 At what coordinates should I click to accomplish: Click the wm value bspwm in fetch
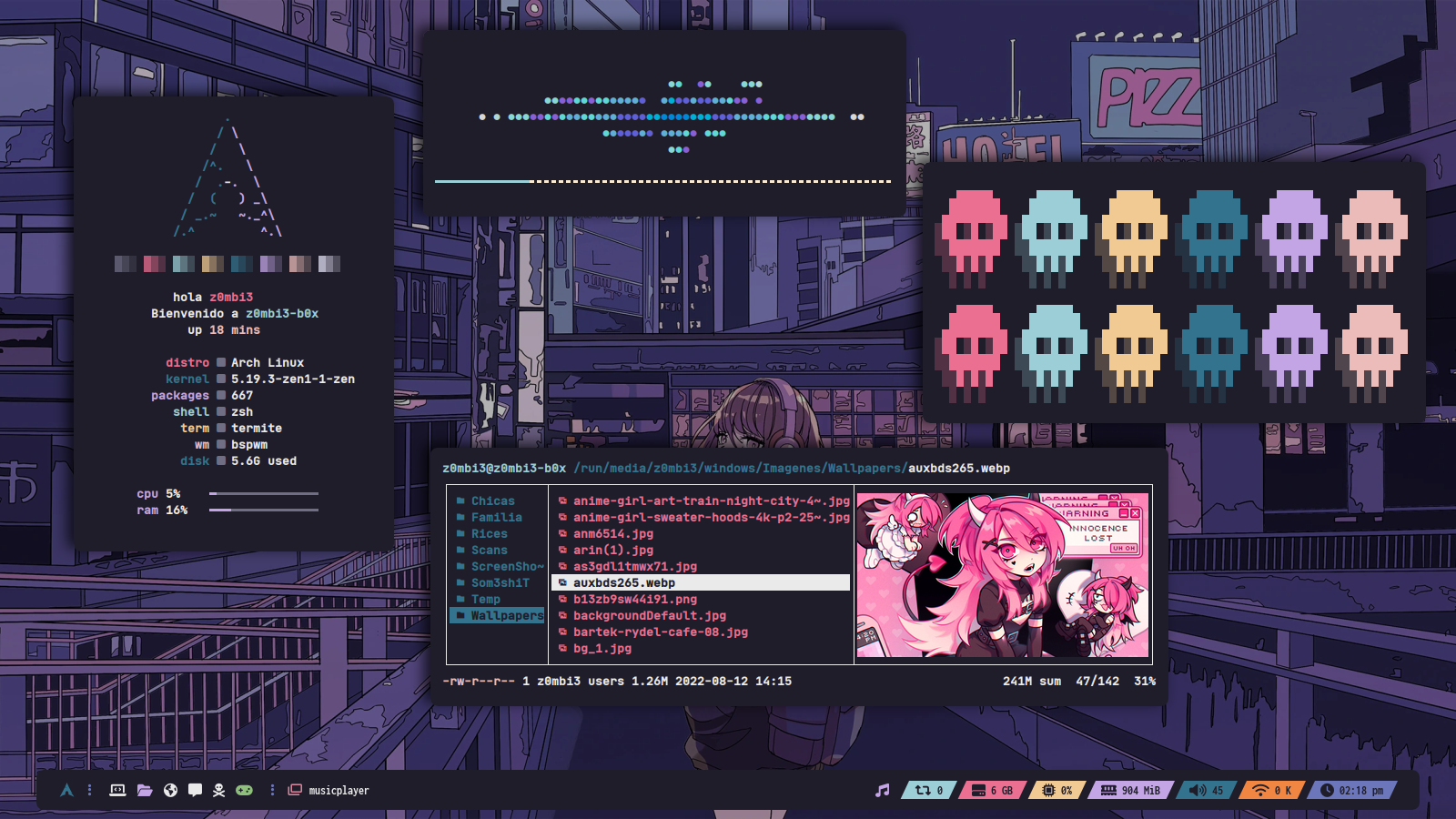[249, 444]
